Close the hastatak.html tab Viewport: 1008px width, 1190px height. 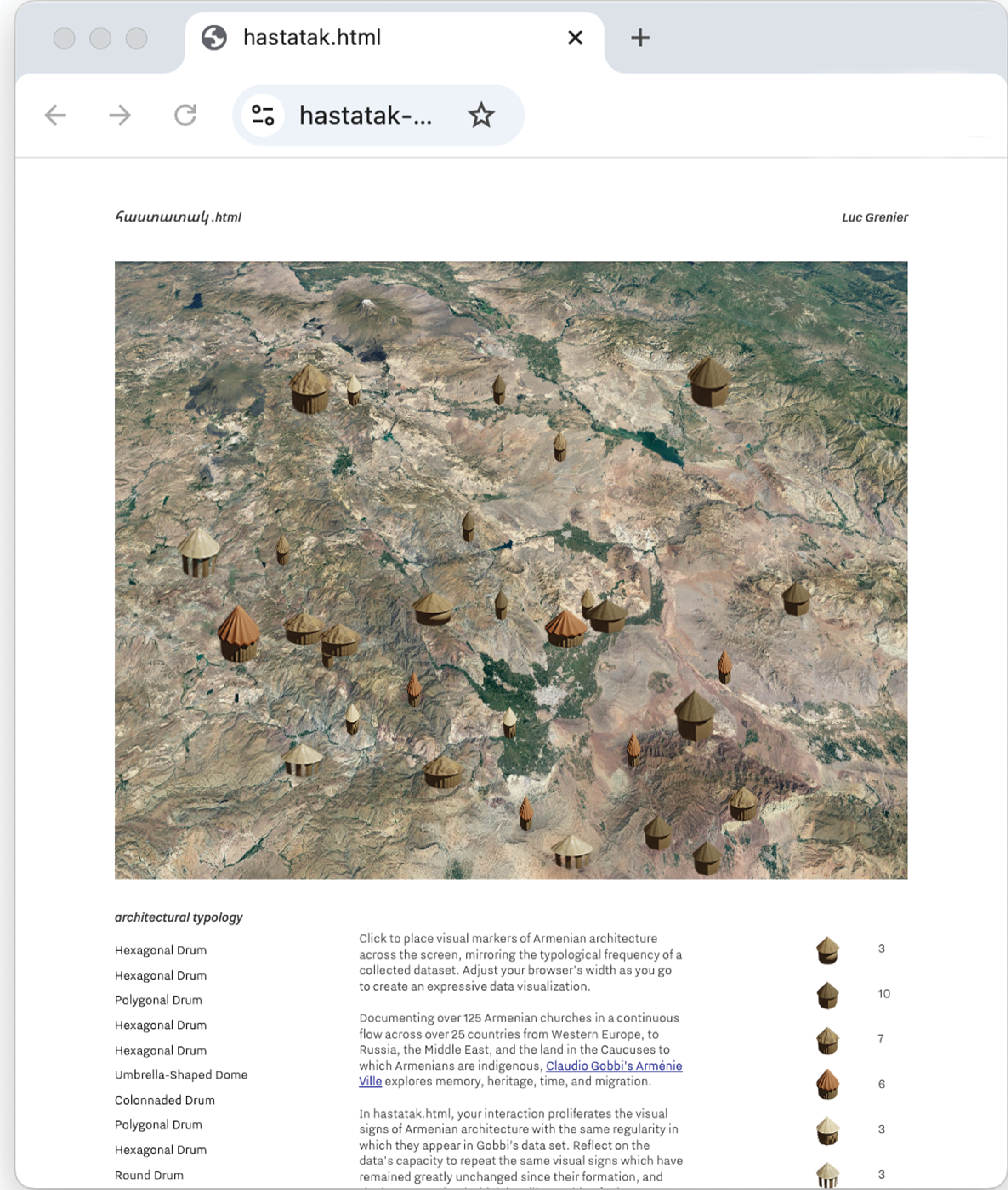point(575,38)
